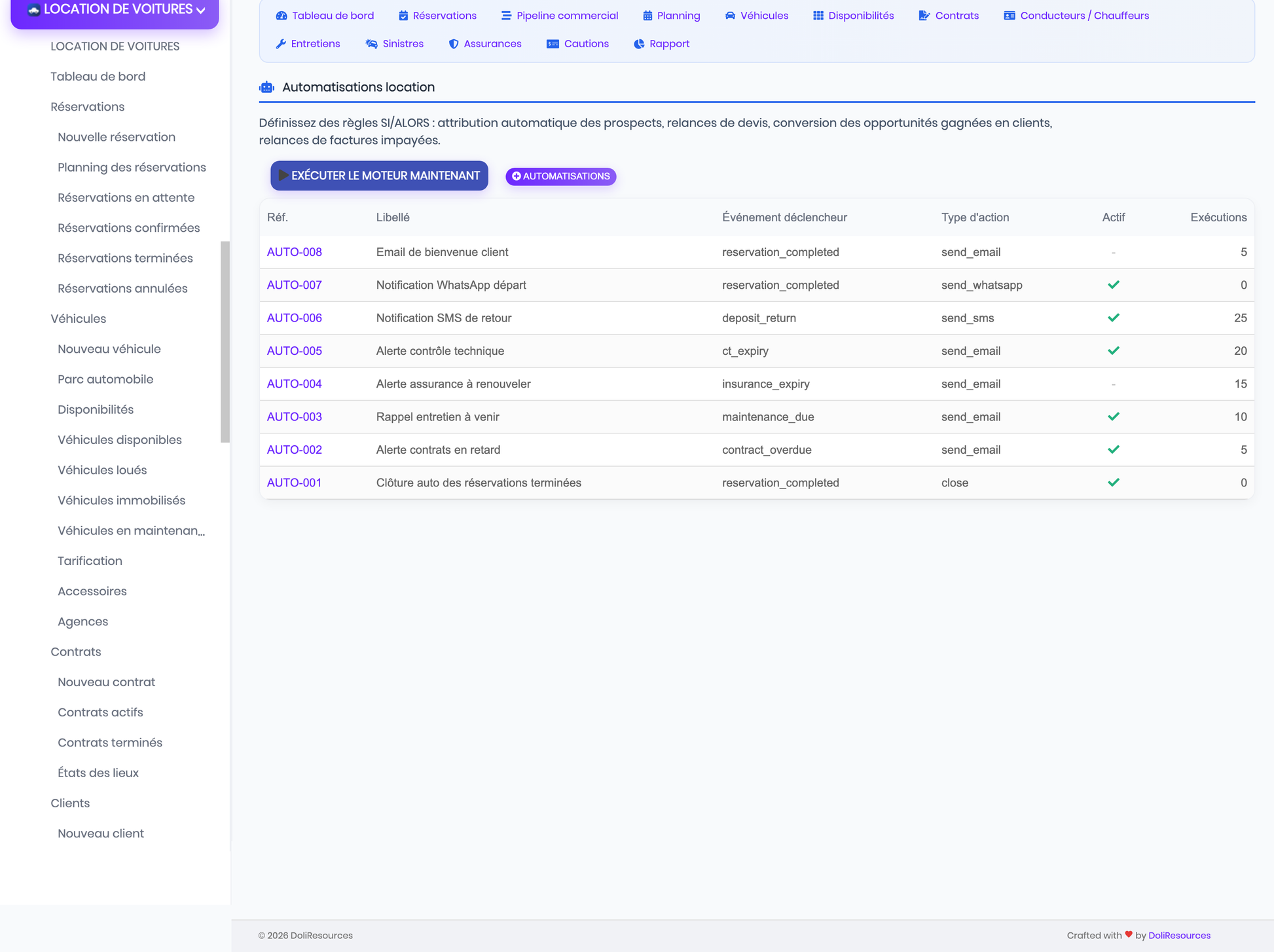The width and height of the screenshot is (1274, 952).
Task: Open Nouvelle réservation in sidebar
Action: (117, 137)
